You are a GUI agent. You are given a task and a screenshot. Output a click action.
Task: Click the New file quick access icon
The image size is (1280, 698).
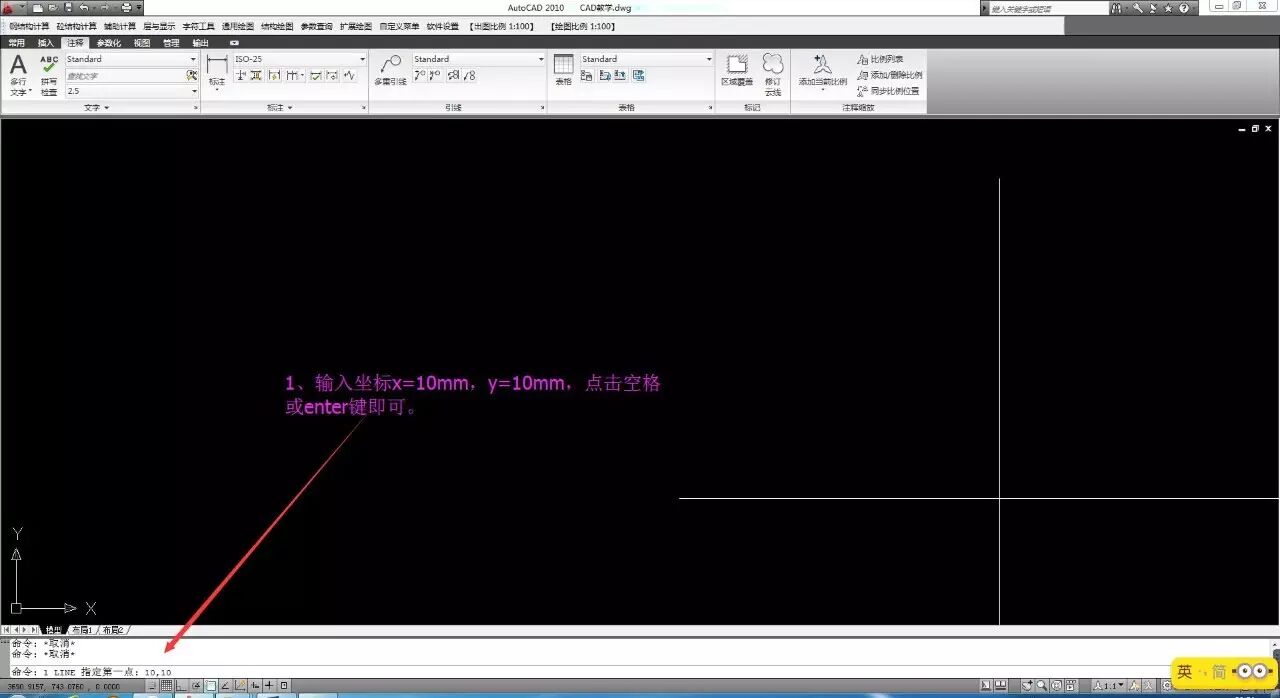click(37, 8)
